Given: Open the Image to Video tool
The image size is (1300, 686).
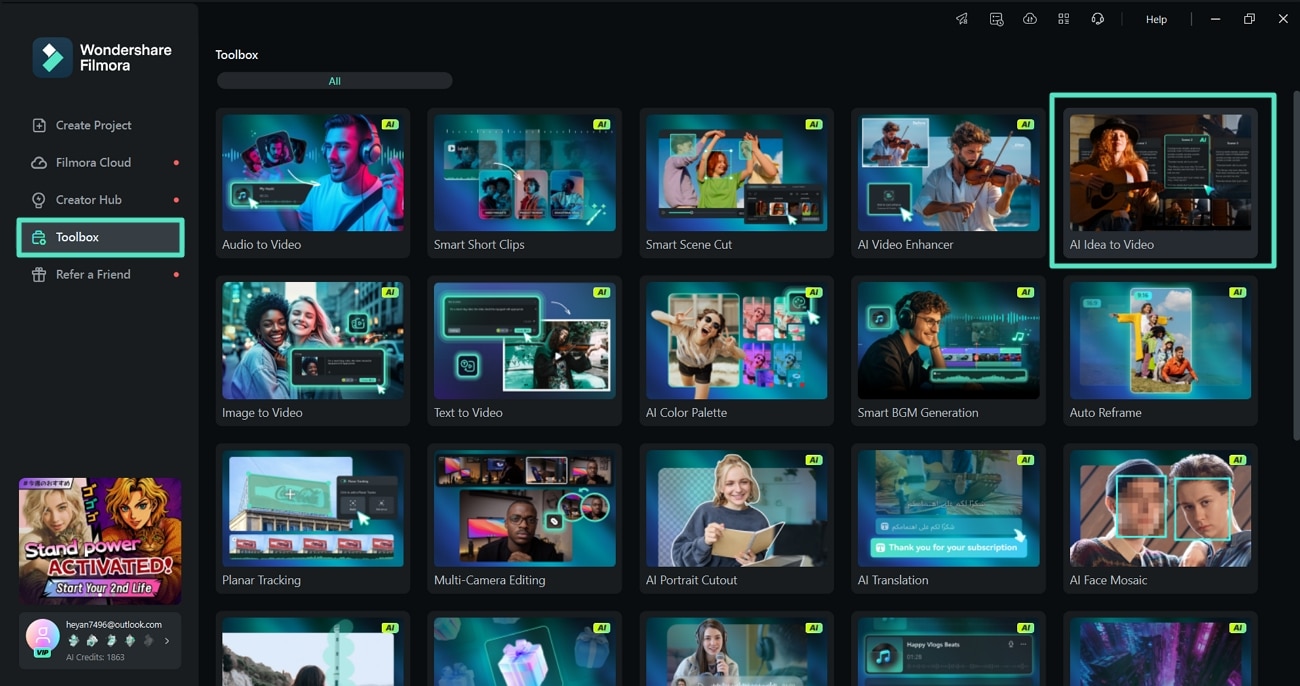Looking at the screenshot, I should pyautogui.click(x=312, y=351).
